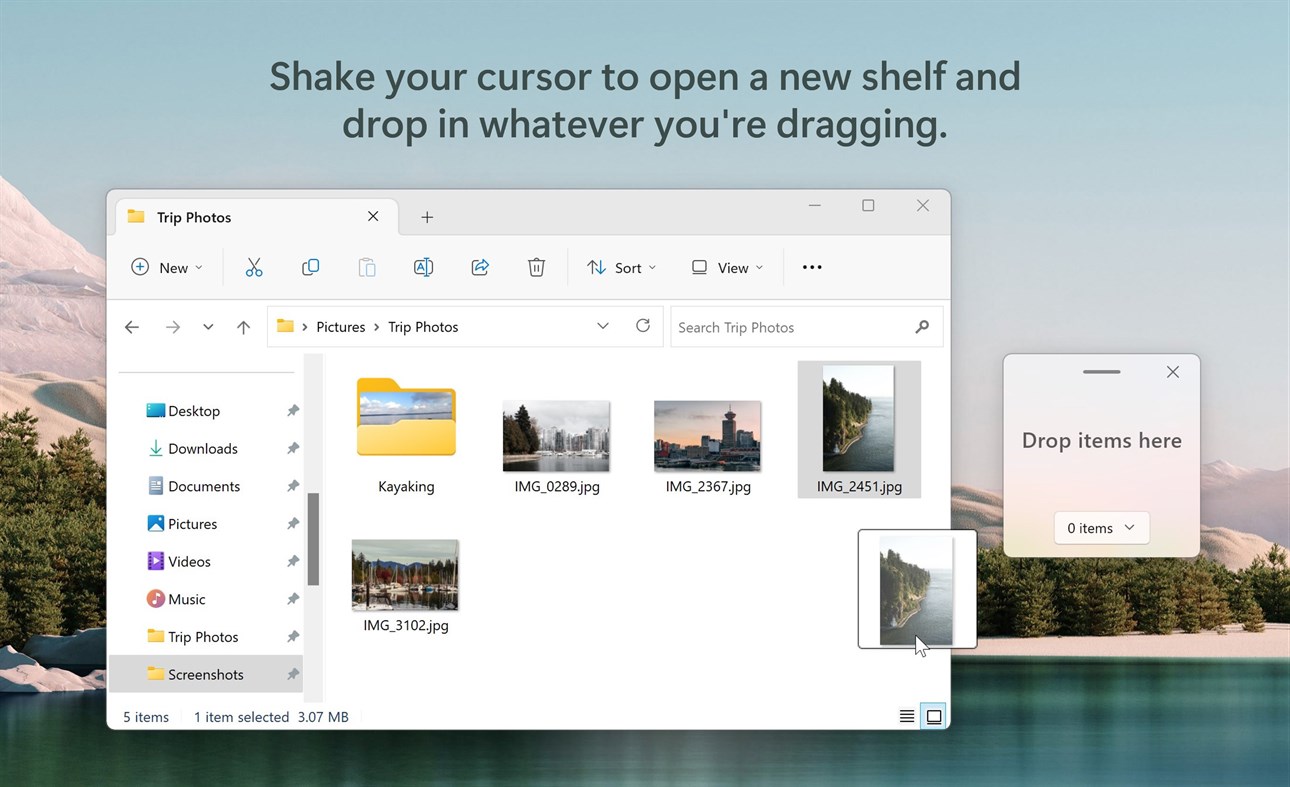Click the Cut icon in the toolbar
The width and height of the screenshot is (1290, 787).
253,267
